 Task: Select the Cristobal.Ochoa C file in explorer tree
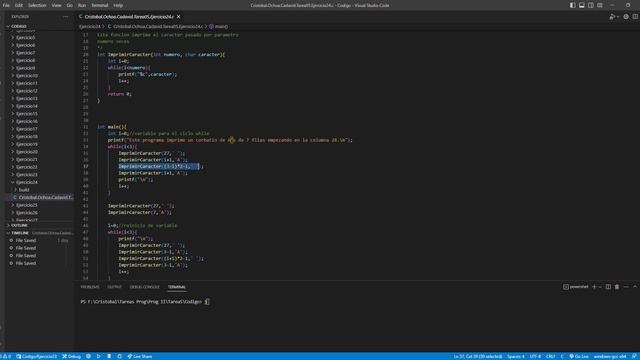pos(39,197)
